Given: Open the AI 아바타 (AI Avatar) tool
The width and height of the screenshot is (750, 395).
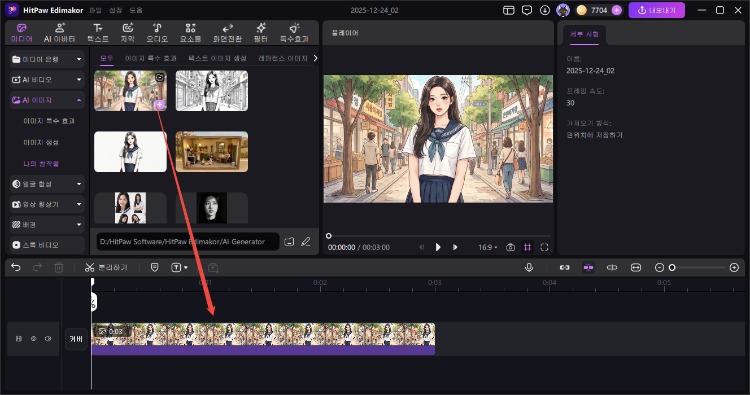Looking at the screenshot, I should click(x=60, y=33).
